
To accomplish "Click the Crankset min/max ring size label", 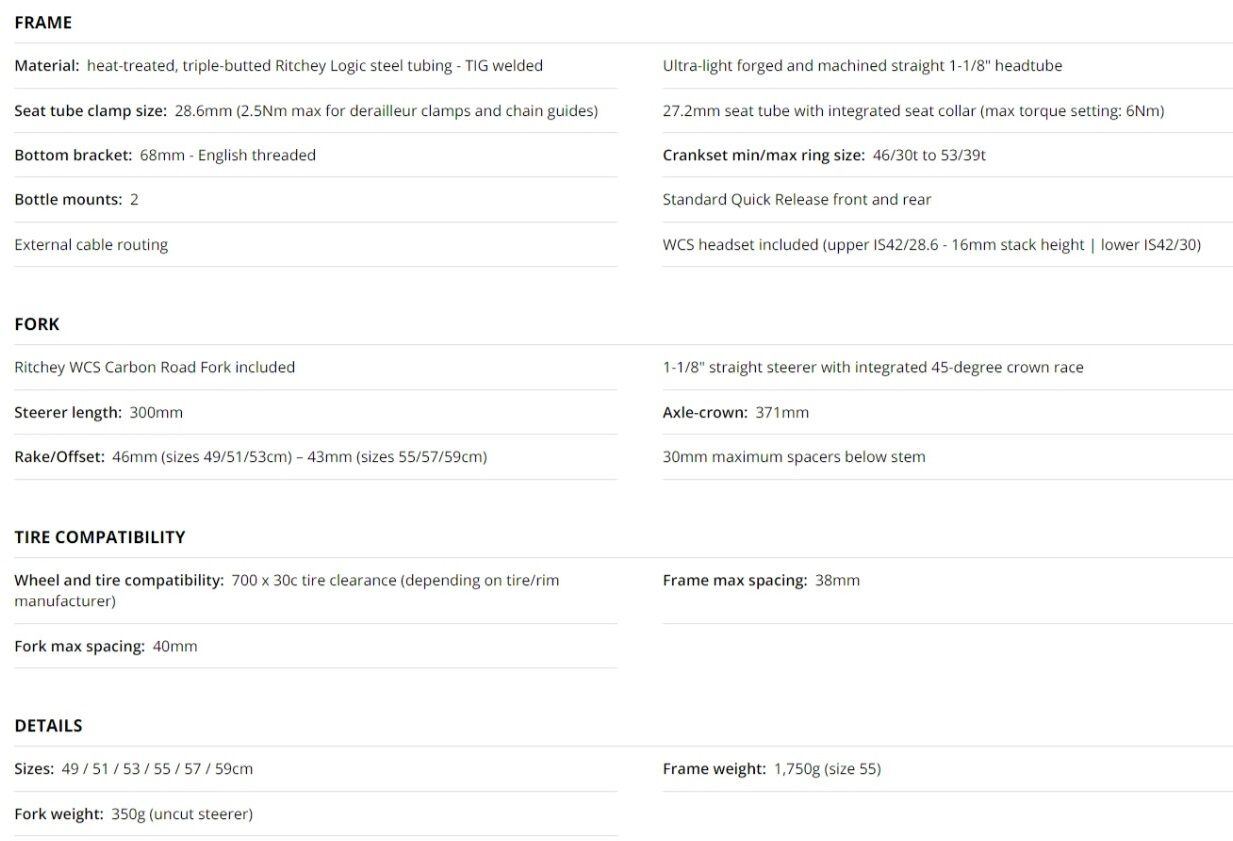I will [764, 155].
